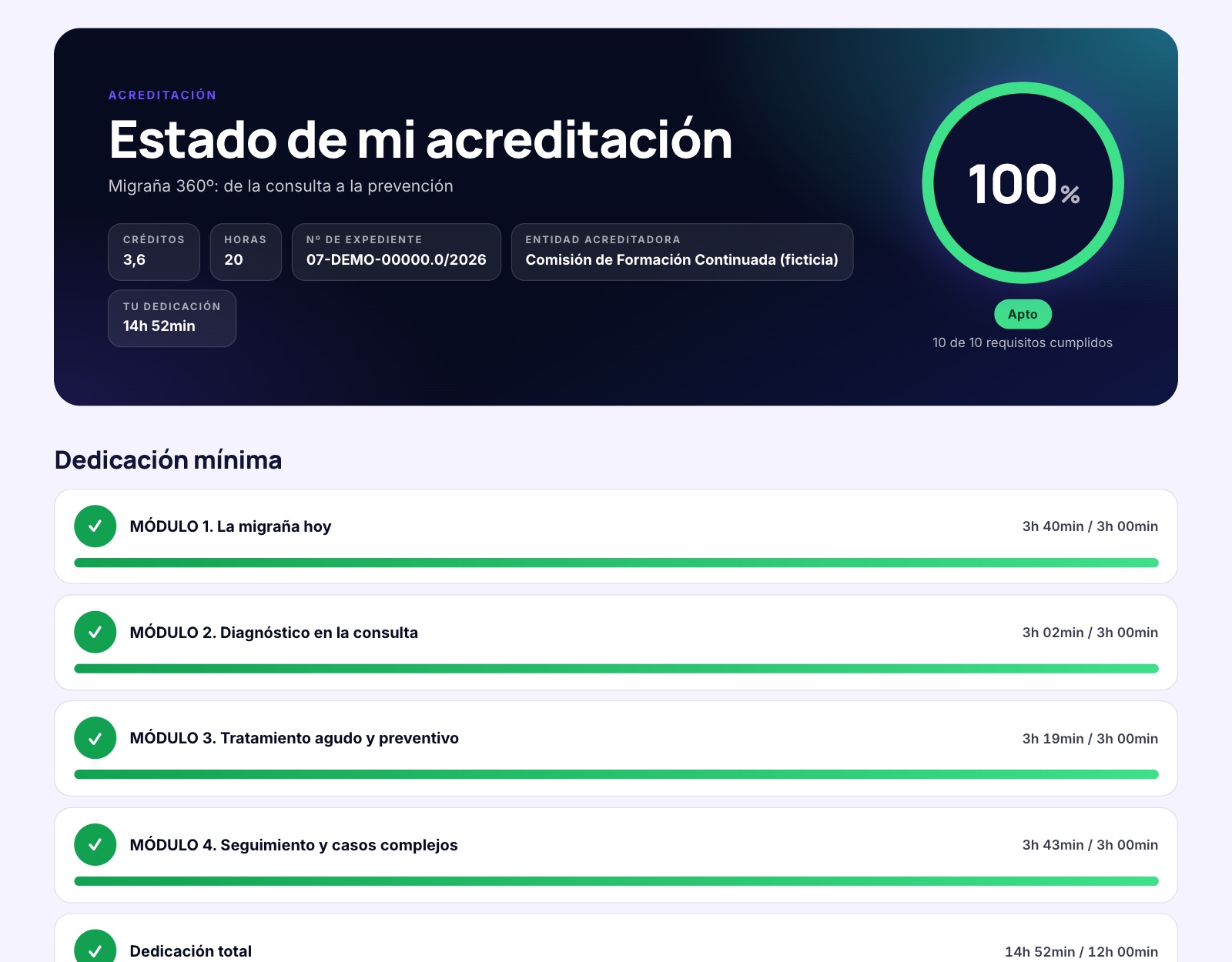
Task: Select the Horas 20 info chip
Action: click(246, 252)
